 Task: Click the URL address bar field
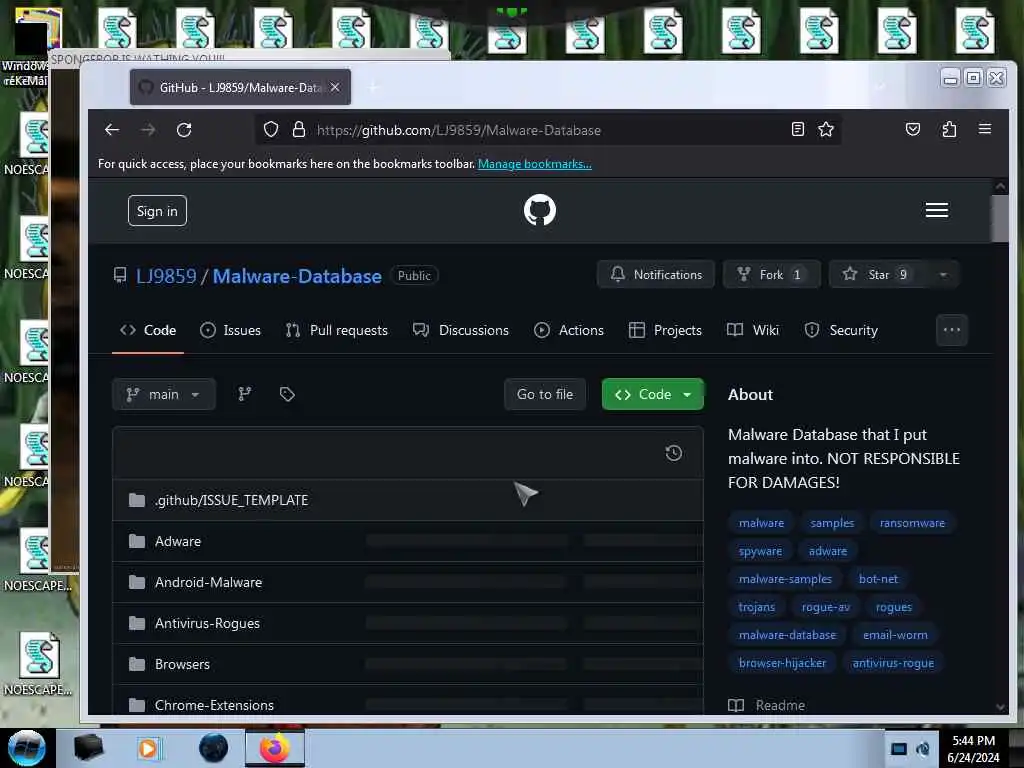pos(549,130)
